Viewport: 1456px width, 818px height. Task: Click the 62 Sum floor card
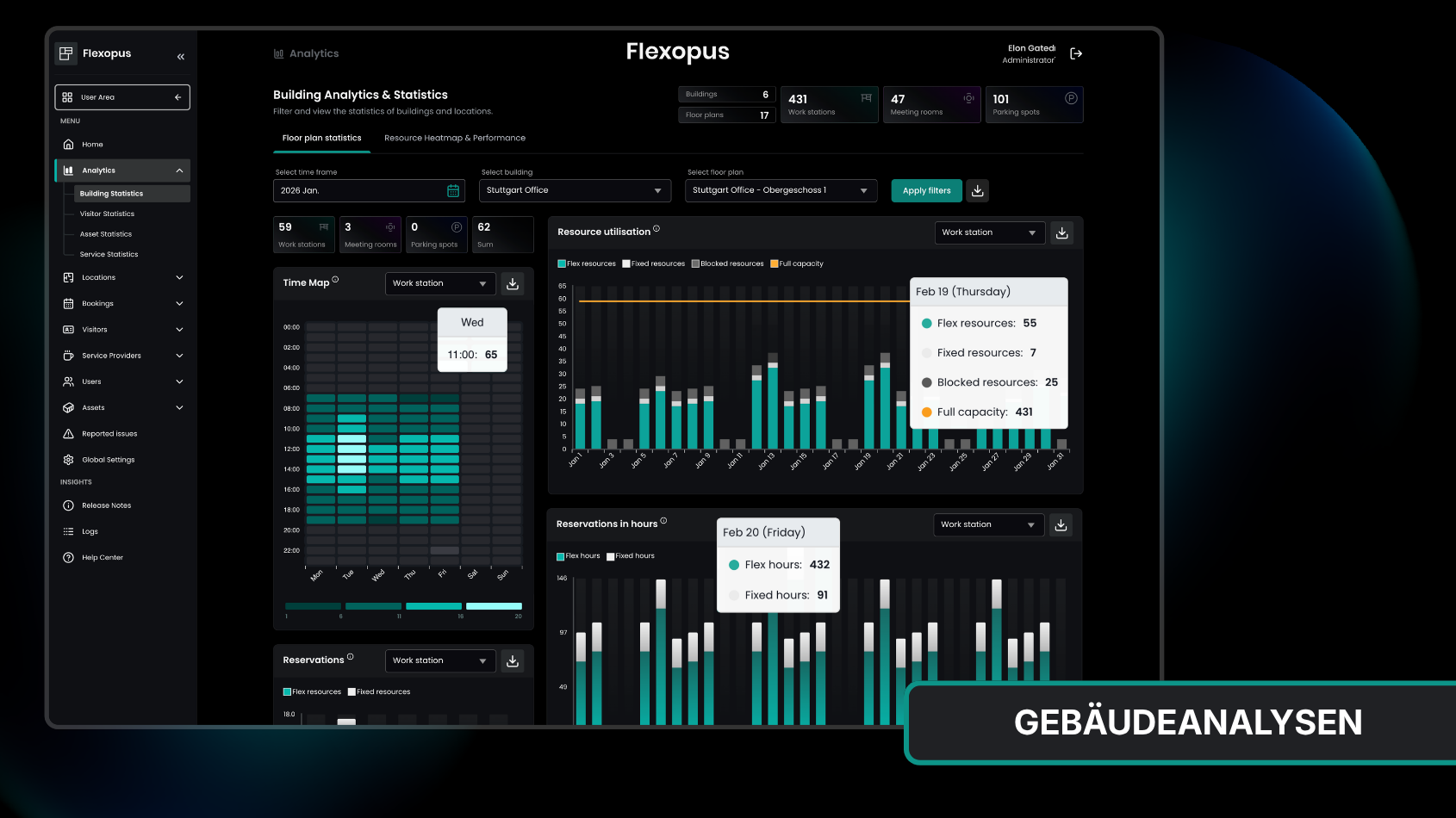503,235
